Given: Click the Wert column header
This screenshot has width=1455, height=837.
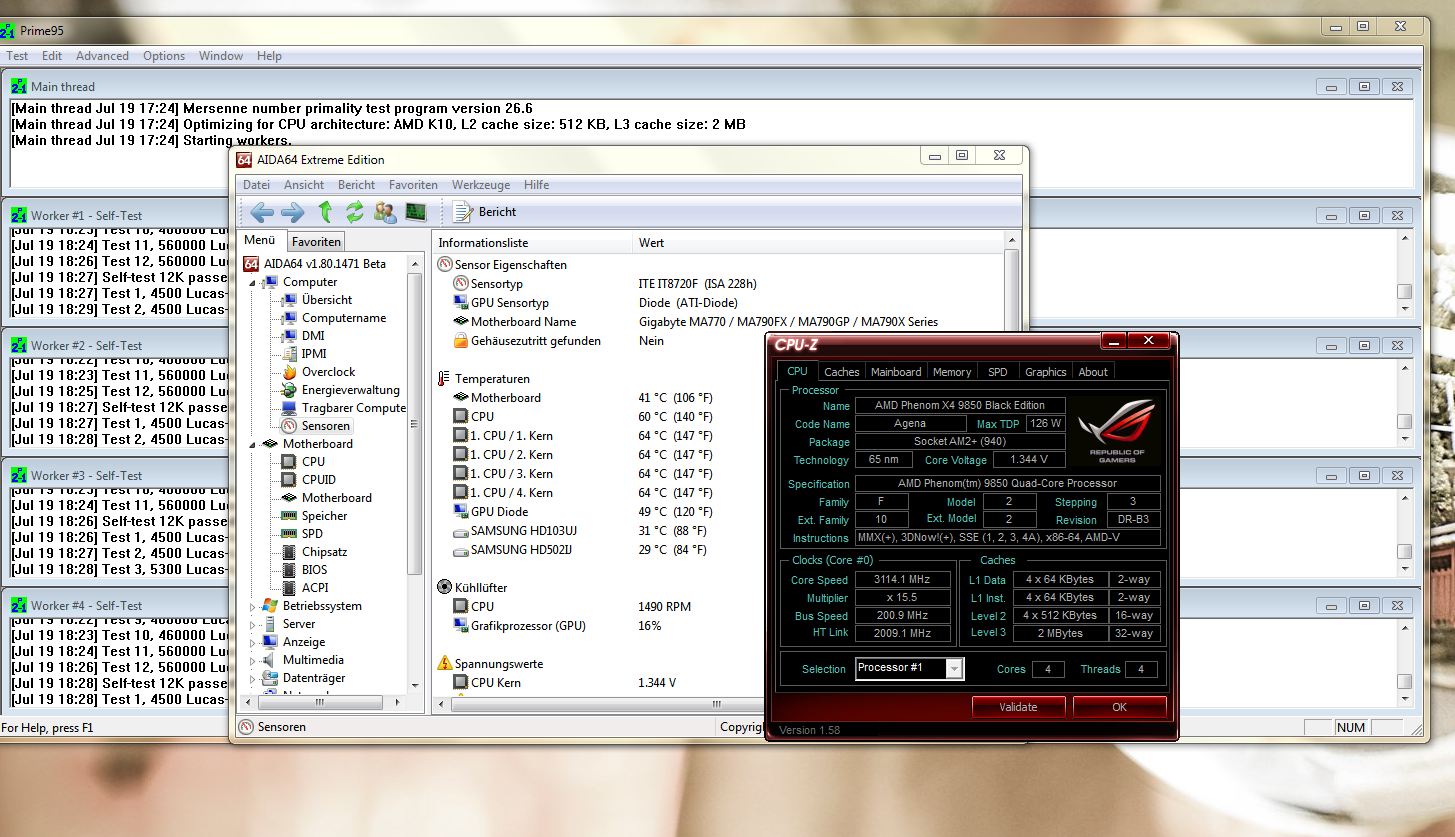Looking at the screenshot, I should 818,243.
